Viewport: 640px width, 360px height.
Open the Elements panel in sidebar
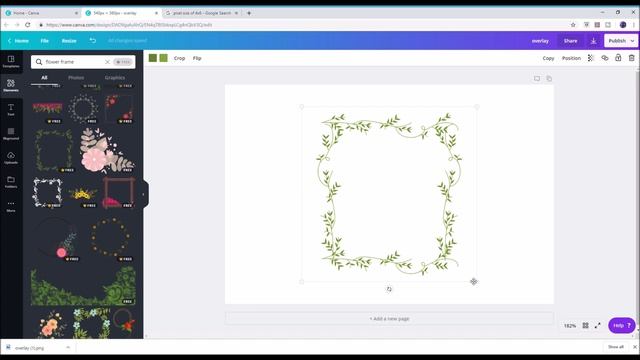coord(11,85)
